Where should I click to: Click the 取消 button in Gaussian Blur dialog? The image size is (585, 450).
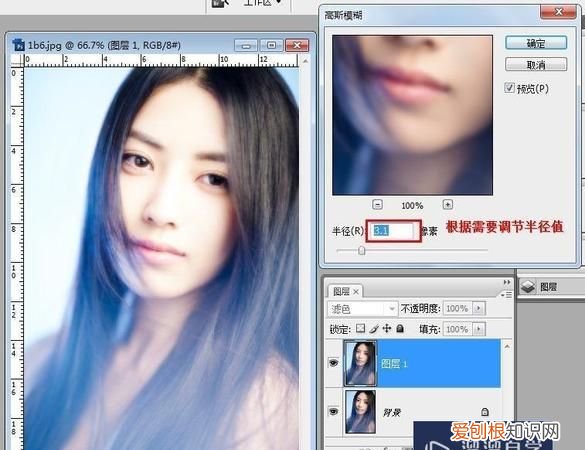pos(536,65)
